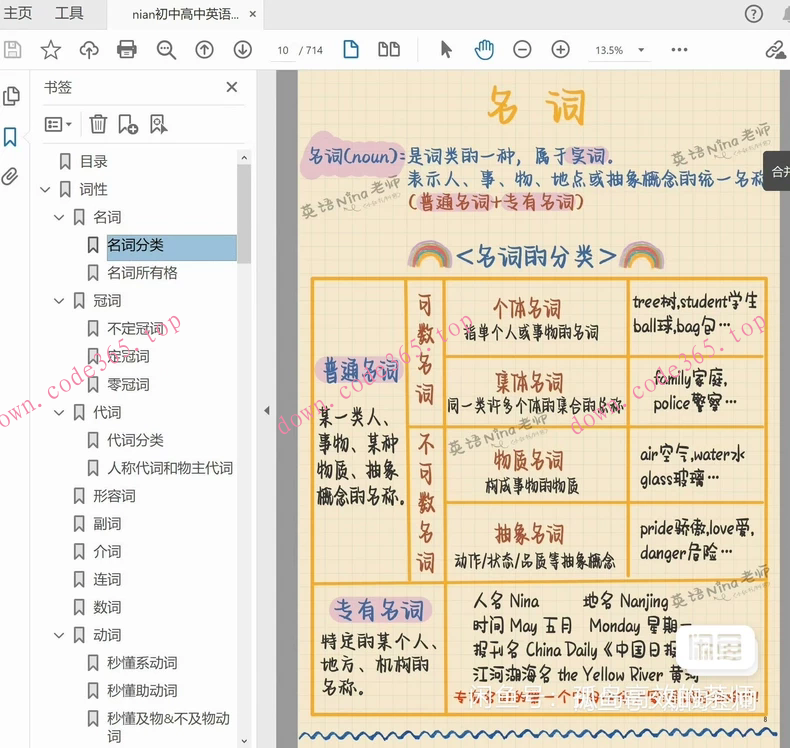Open the 零冠词 bookmark
This screenshot has width=790, height=748.
[x=128, y=385]
